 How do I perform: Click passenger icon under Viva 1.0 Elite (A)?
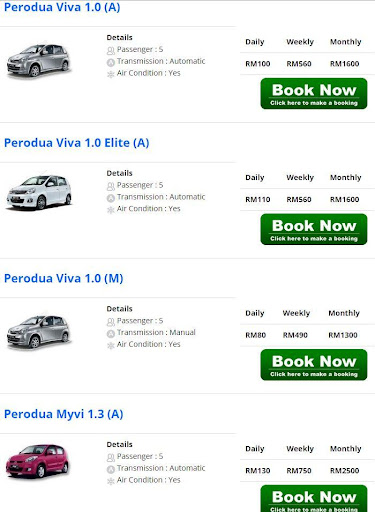click(111, 186)
